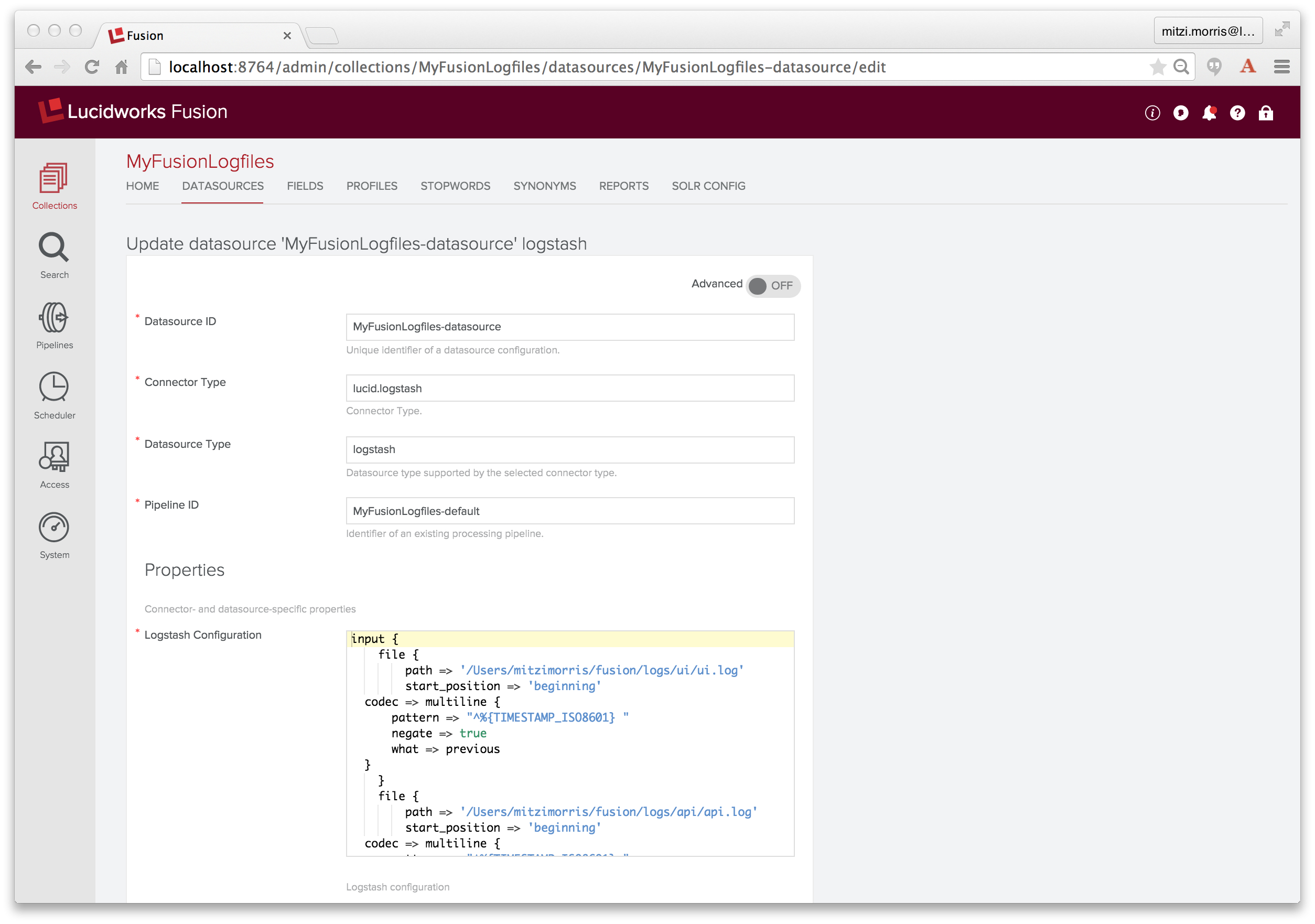Click the browser address bar URL

527,67
